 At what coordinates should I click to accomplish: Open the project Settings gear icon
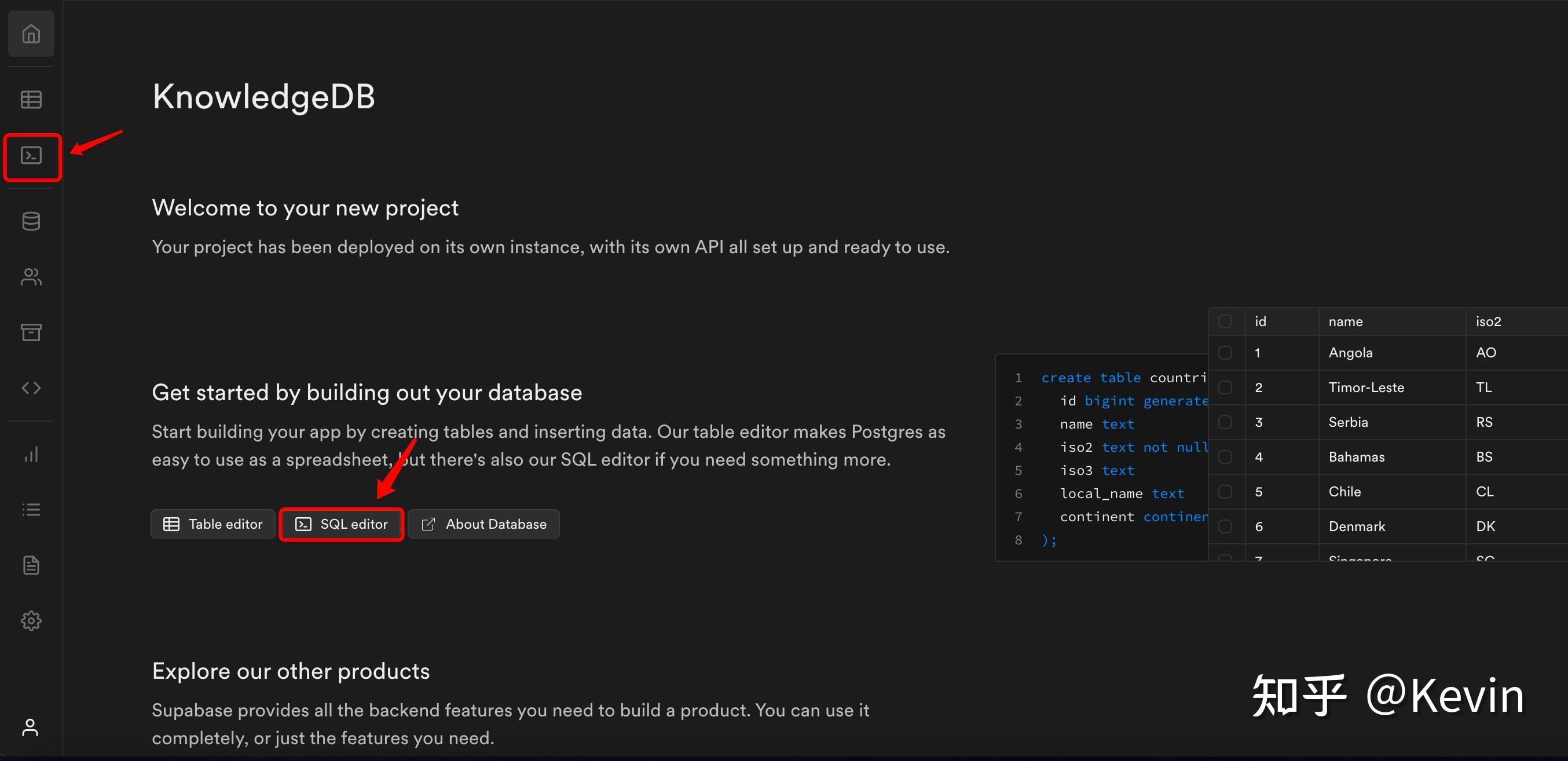tap(31, 620)
